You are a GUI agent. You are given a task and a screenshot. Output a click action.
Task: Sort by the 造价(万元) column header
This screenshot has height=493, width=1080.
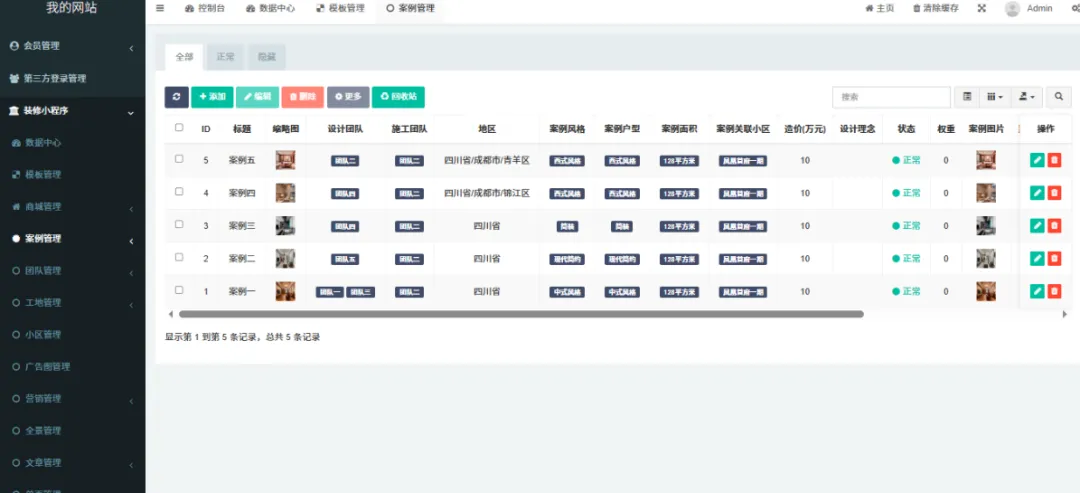804,129
